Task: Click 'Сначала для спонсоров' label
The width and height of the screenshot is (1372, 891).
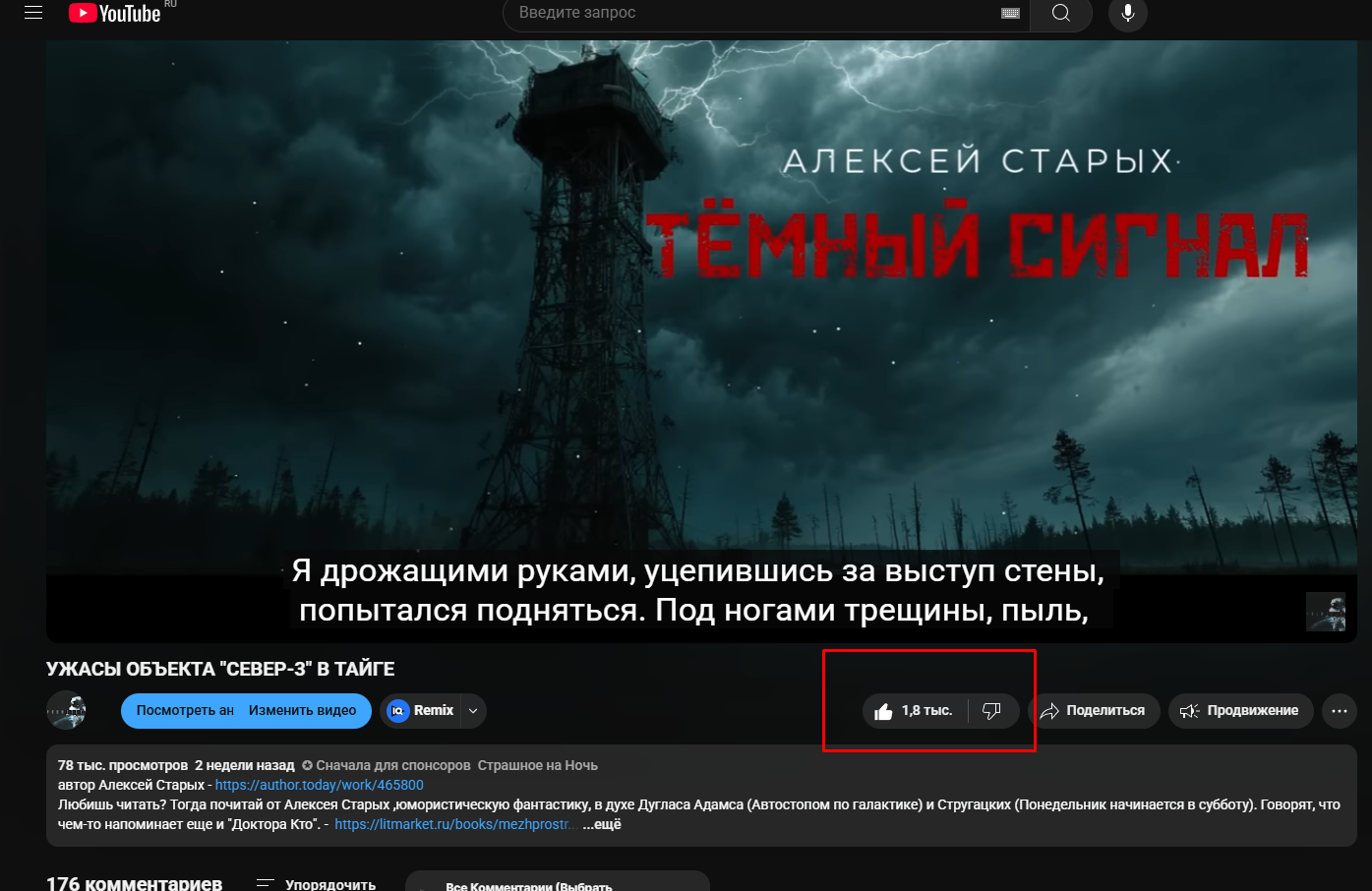Action: (387, 765)
